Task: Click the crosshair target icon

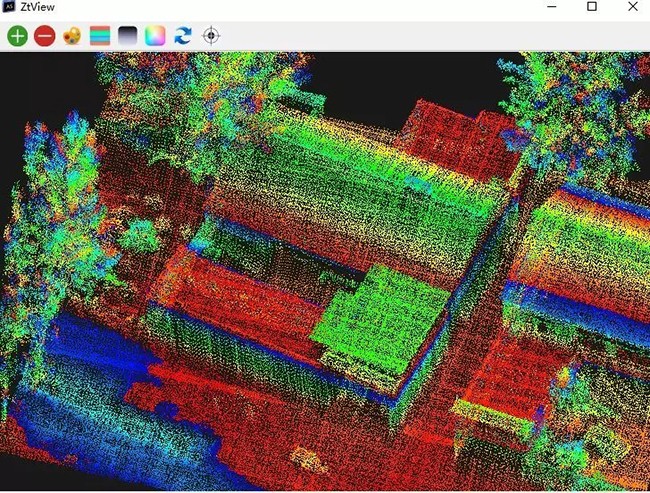Action: (210, 36)
